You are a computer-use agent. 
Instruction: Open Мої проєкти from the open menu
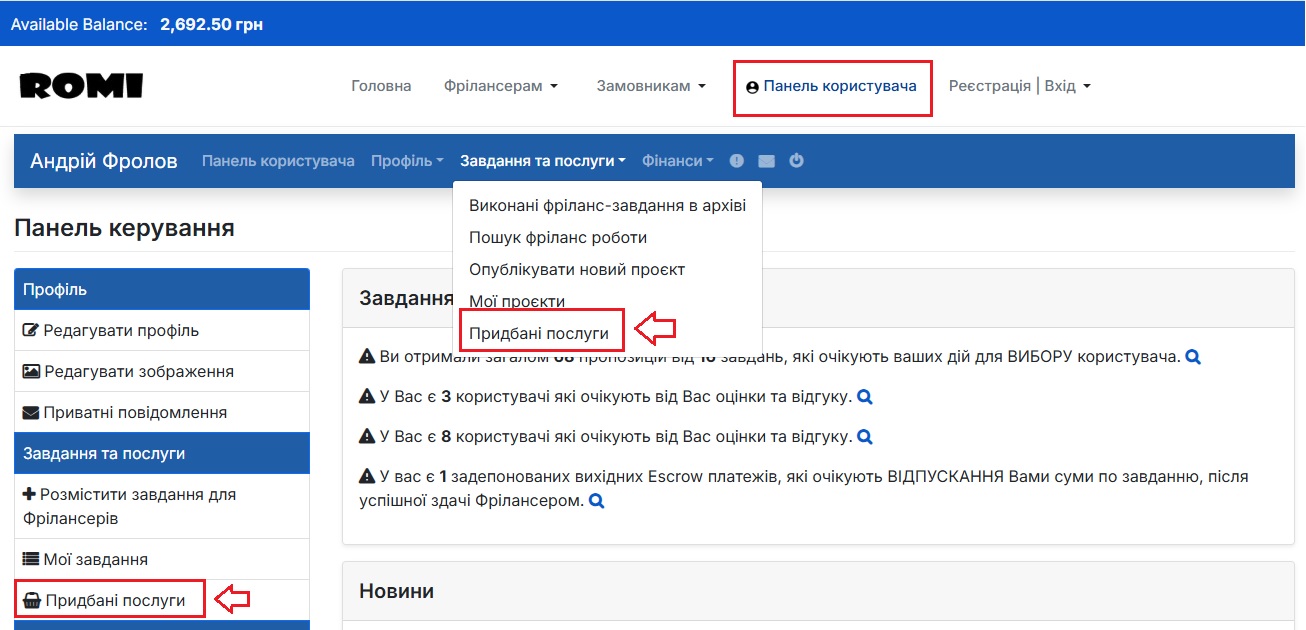tap(516, 301)
